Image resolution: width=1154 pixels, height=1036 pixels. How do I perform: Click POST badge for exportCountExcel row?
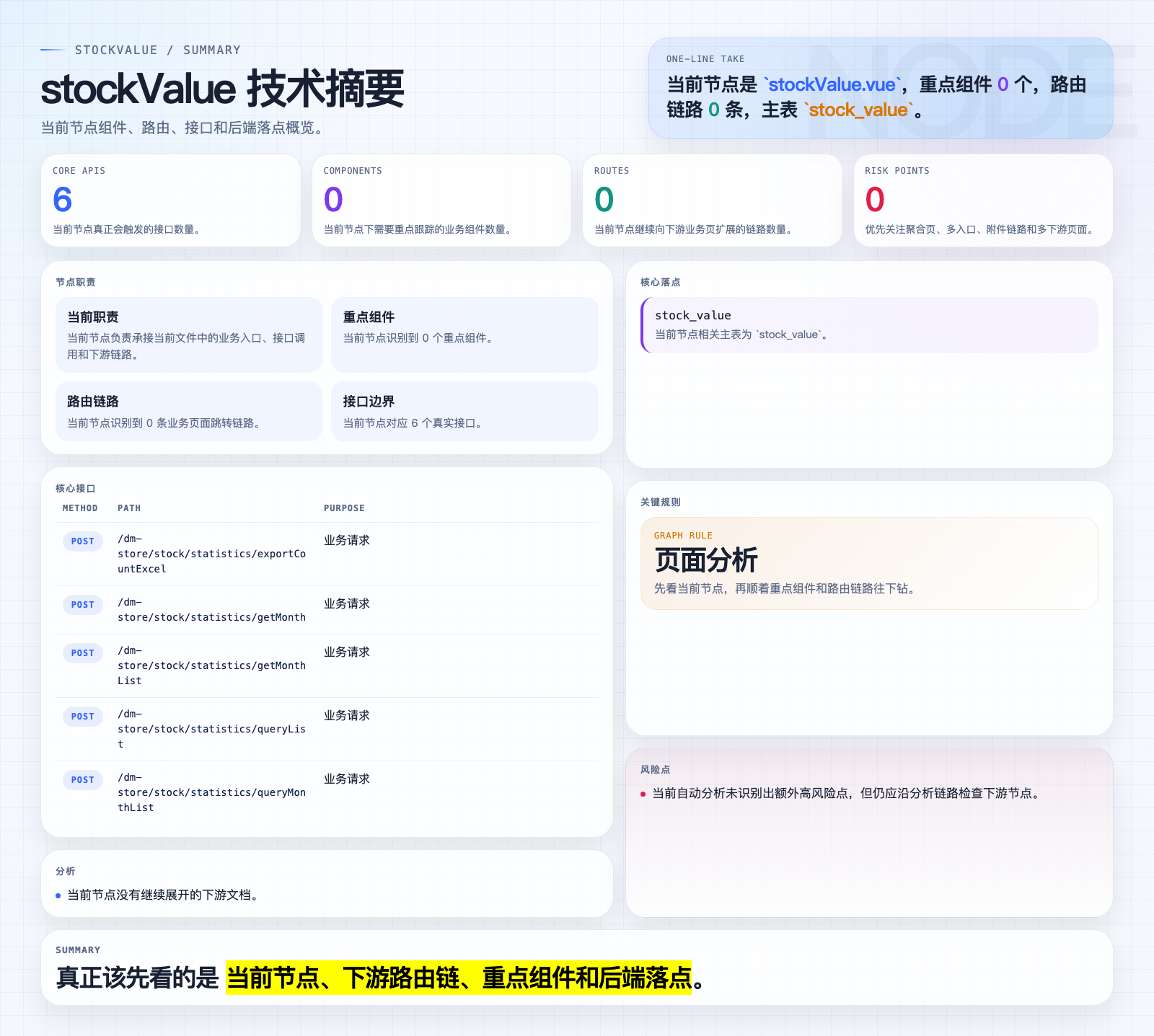tap(83, 541)
